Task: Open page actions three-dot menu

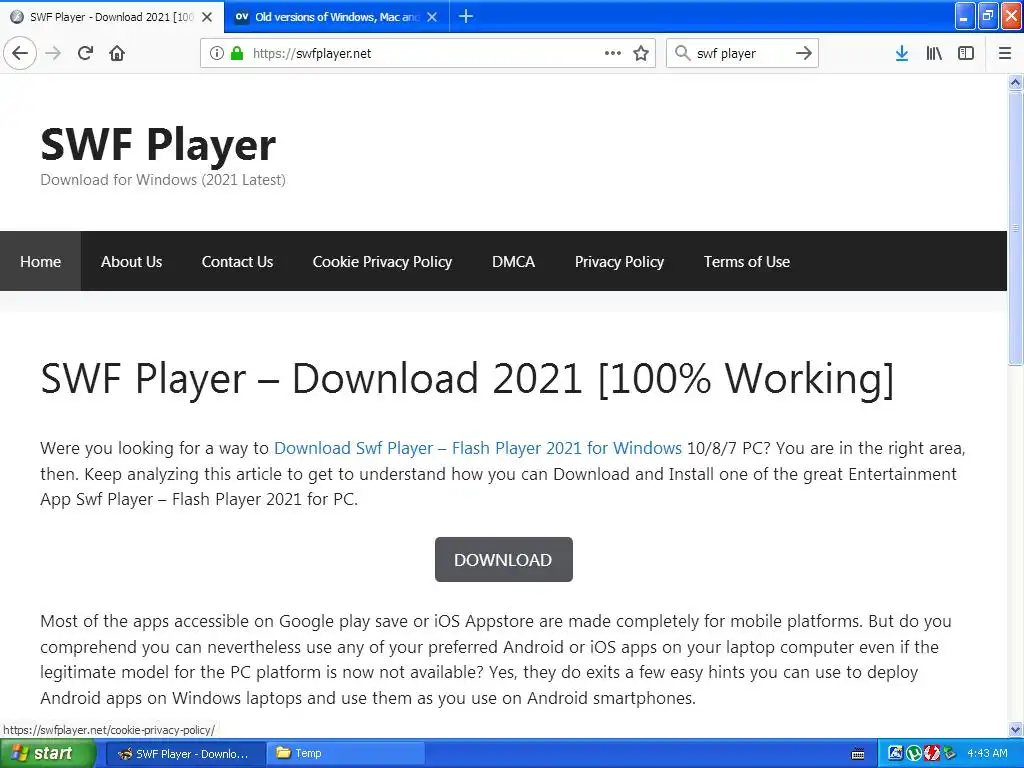Action: click(613, 53)
